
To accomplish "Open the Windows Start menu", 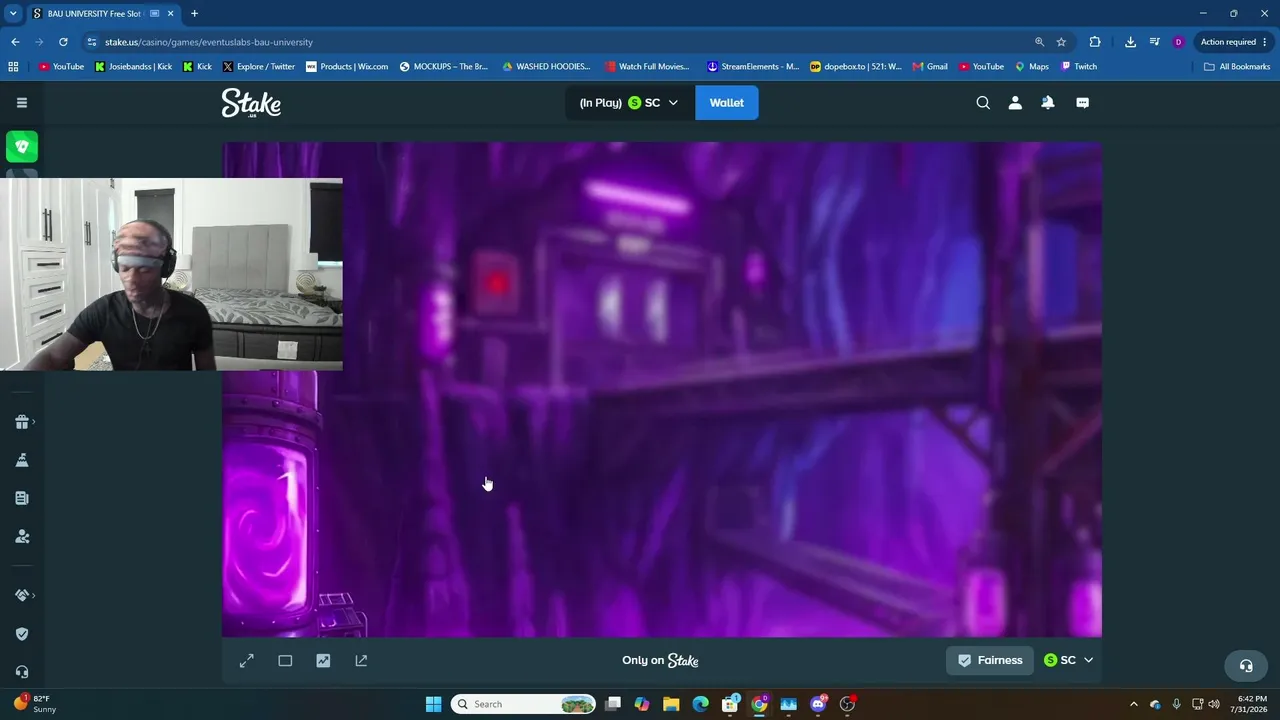I will (x=433, y=704).
